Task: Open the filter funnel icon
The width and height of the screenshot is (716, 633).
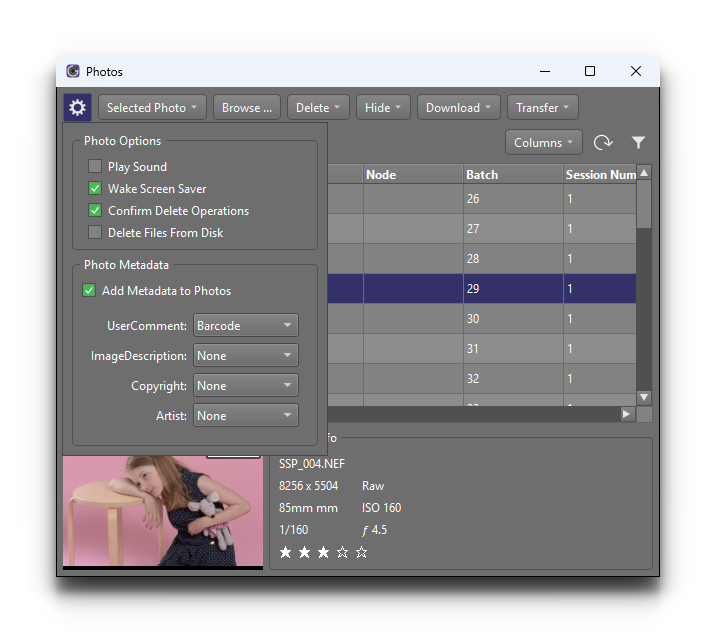Action: point(638,142)
